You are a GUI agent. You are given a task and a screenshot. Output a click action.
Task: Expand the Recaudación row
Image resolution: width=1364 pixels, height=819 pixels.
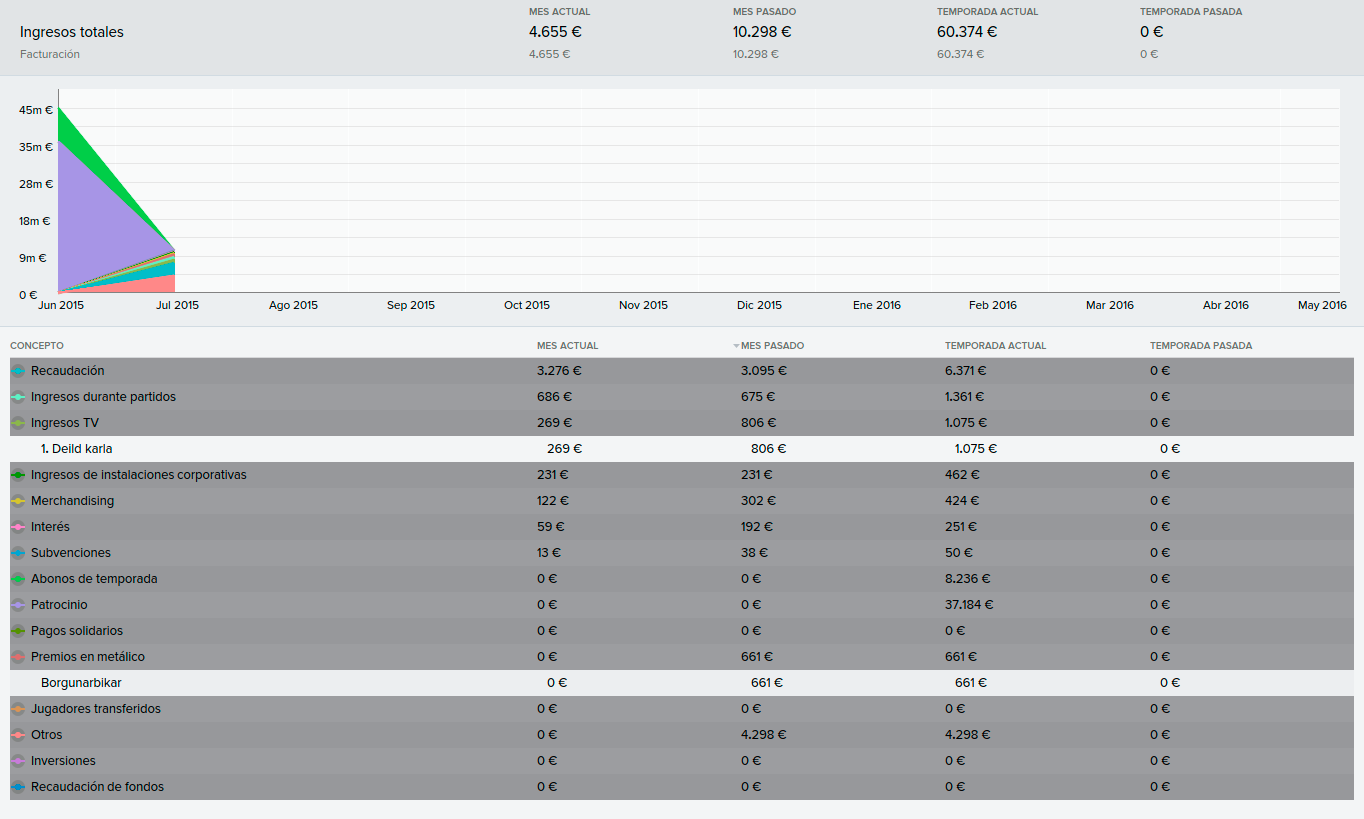(x=682, y=371)
